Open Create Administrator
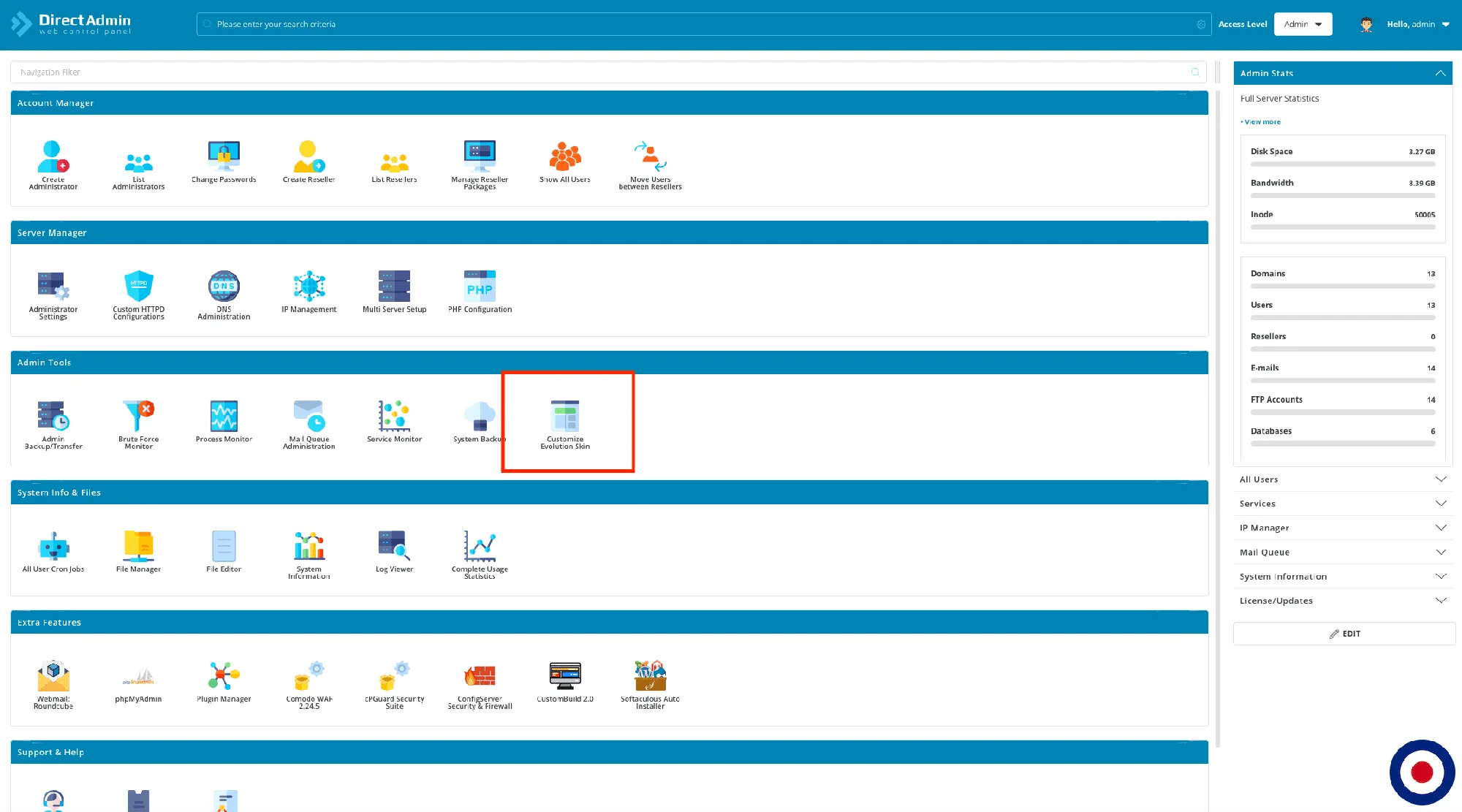 tap(53, 165)
